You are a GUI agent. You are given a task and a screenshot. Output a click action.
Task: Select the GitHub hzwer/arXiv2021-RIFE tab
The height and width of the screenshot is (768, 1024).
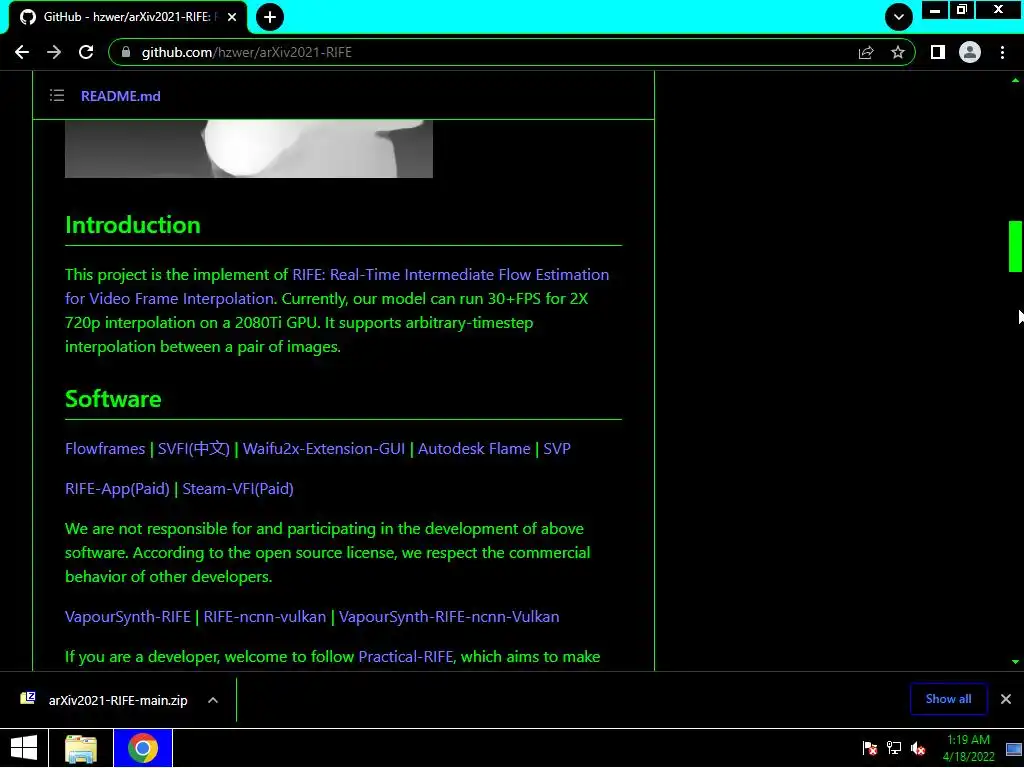pyautogui.click(x=127, y=17)
